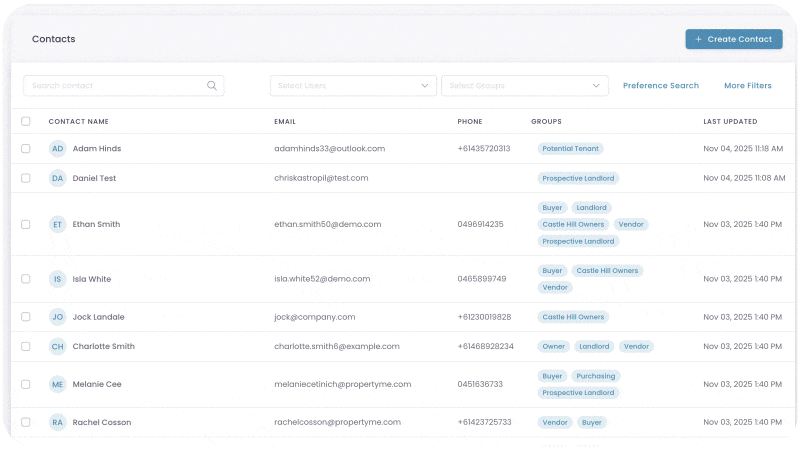Image resolution: width=800 pixels, height=450 pixels.
Task: Check the Isla White row checkbox
Action: click(x=26, y=279)
